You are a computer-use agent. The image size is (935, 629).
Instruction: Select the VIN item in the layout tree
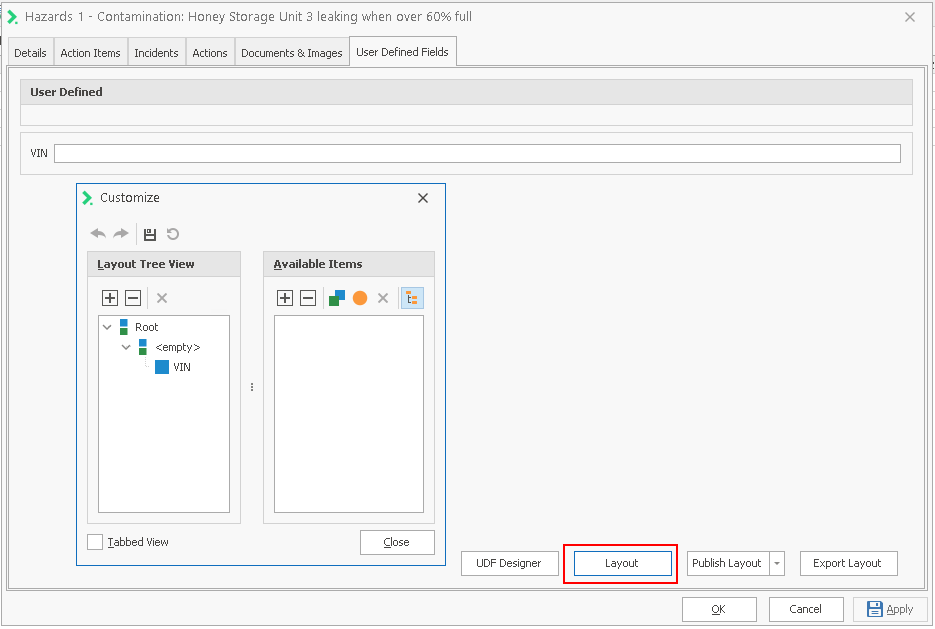[x=181, y=367]
